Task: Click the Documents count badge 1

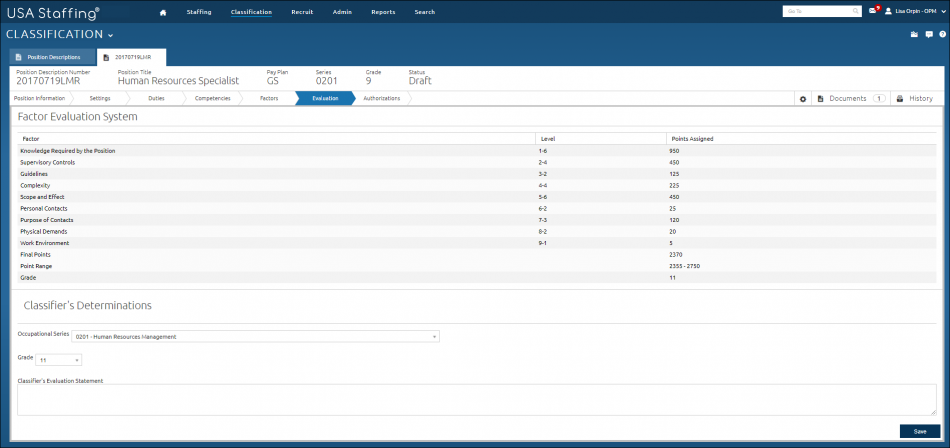Action: (x=879, y=98)
